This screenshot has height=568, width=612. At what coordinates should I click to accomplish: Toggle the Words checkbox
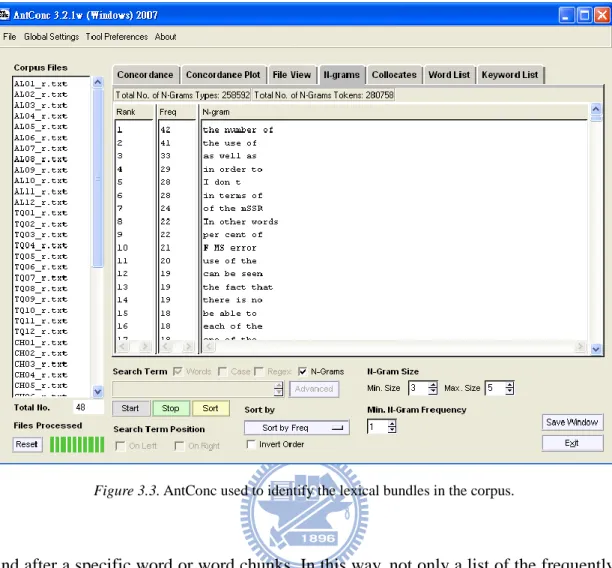pos(178,371)
